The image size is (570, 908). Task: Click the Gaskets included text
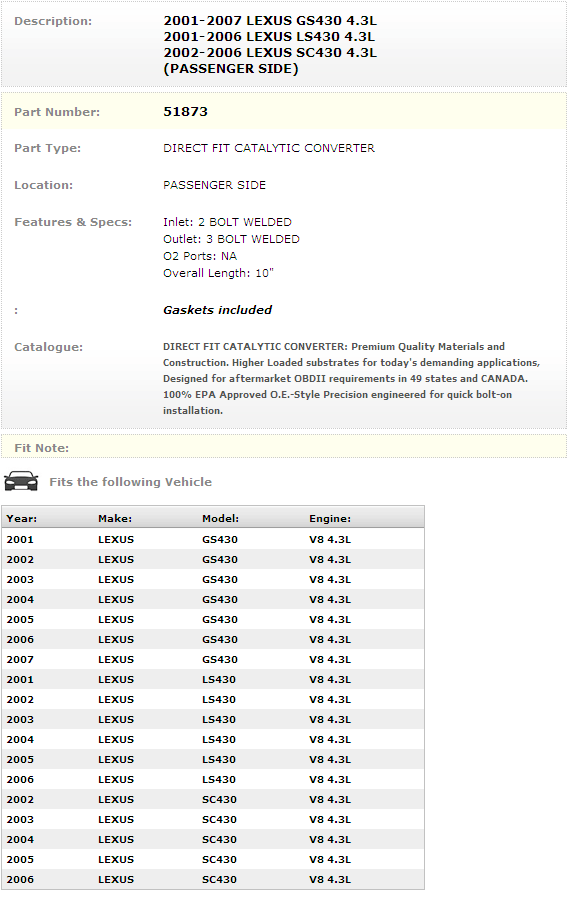click(x=217, y=310)
